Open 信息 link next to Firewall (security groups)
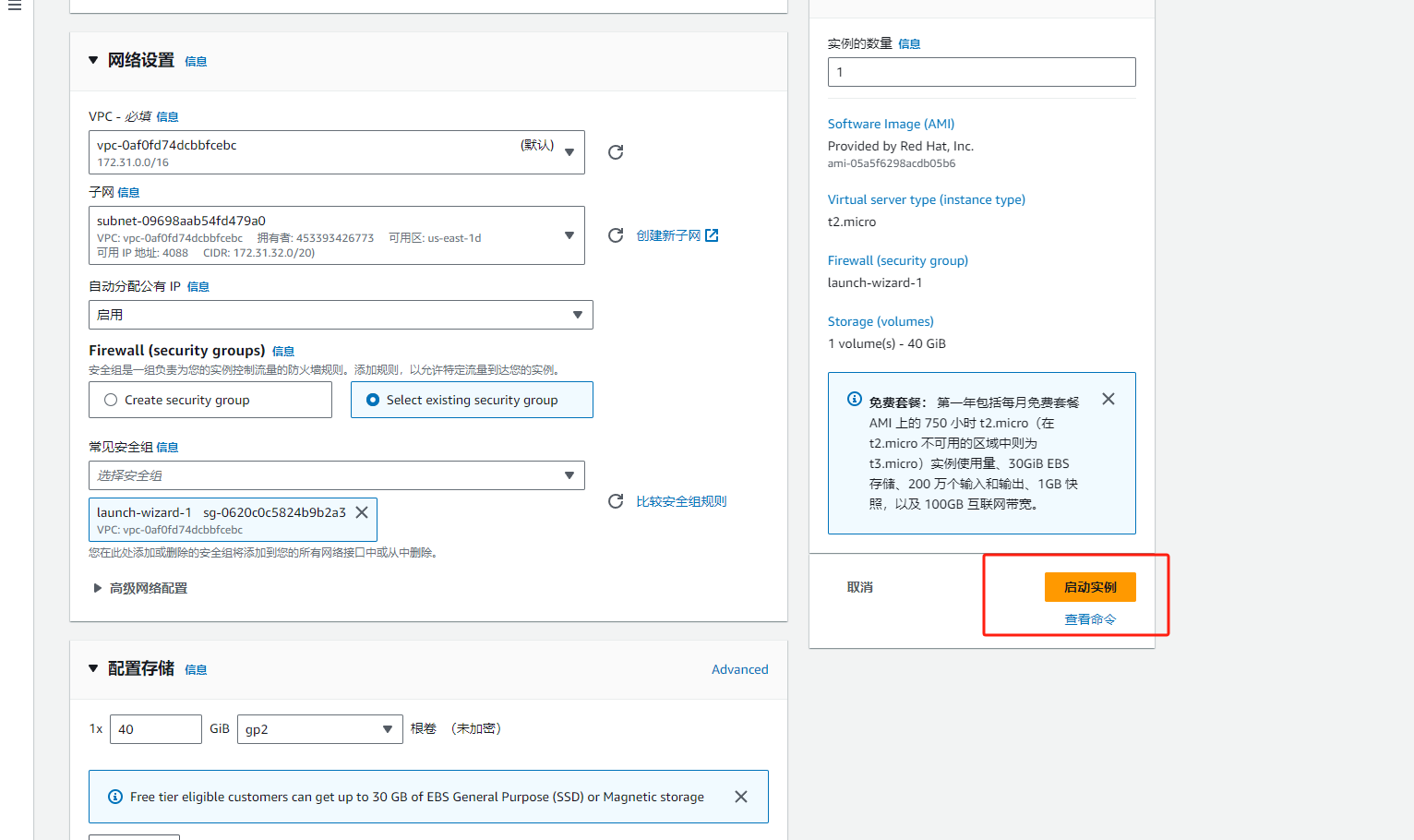Image resolution: width=1414 pixels, height=840 pixels. pyautogui.click(x=283, y=352)
